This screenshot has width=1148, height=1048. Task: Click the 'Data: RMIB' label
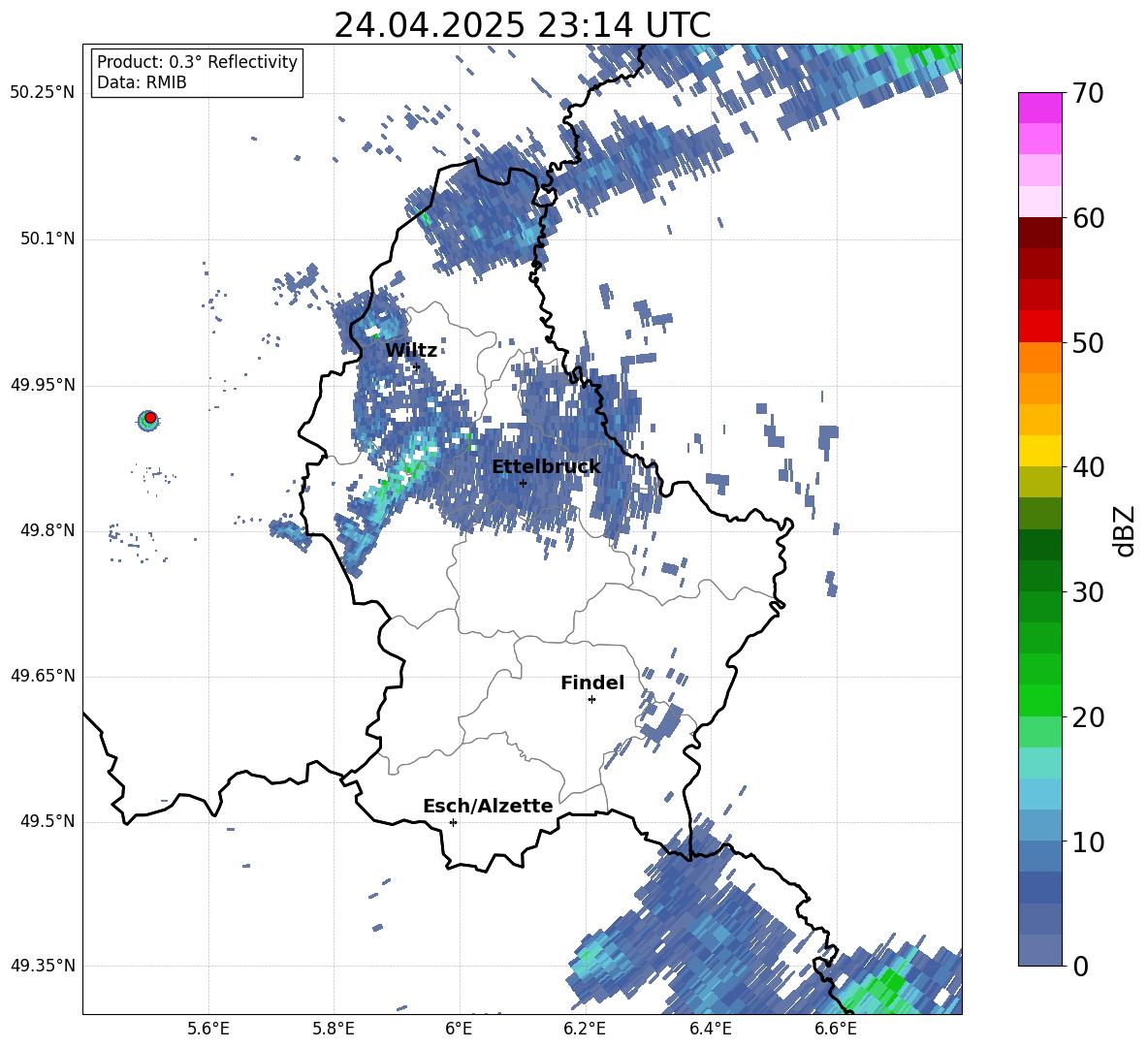(142, 82)
